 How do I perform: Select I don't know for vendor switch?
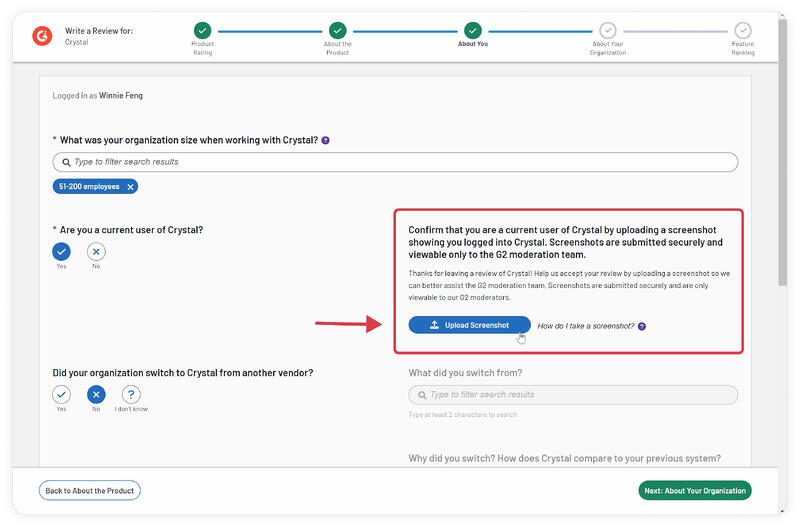(131, 394)
